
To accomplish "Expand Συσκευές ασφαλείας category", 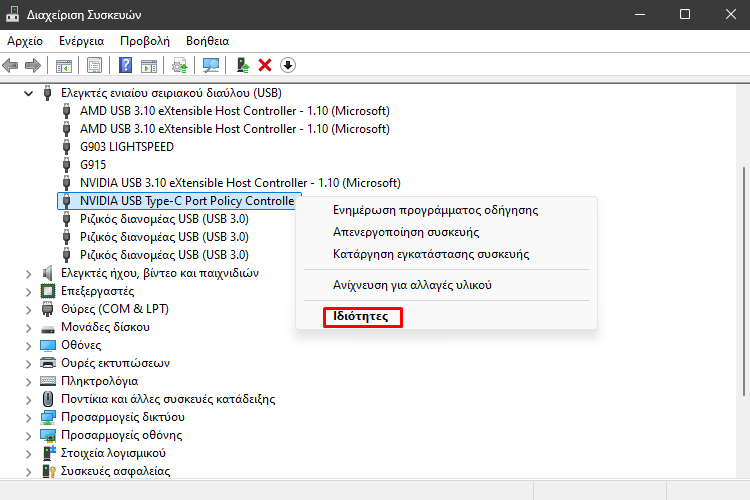I will [29, 472].
